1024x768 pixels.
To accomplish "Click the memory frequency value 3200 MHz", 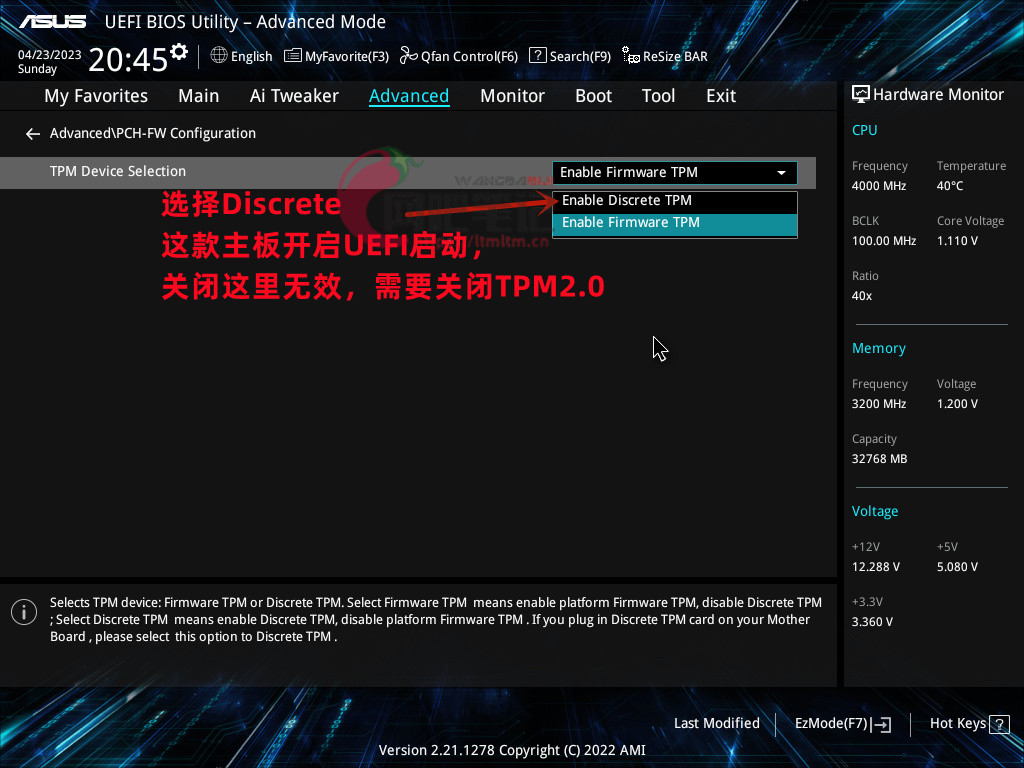I will [x=878, y=404].
